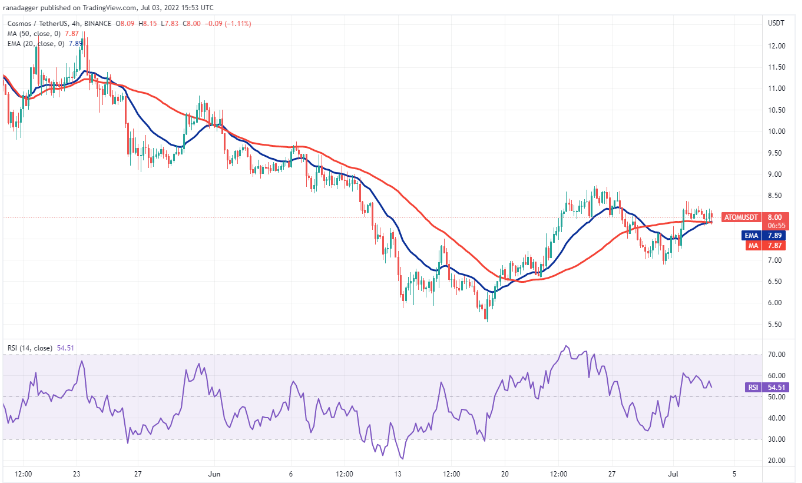Image resolution: width=802 pixels, height=483 pixels.
Task: Click date 13 on the time axis
Action: [397, 473]
